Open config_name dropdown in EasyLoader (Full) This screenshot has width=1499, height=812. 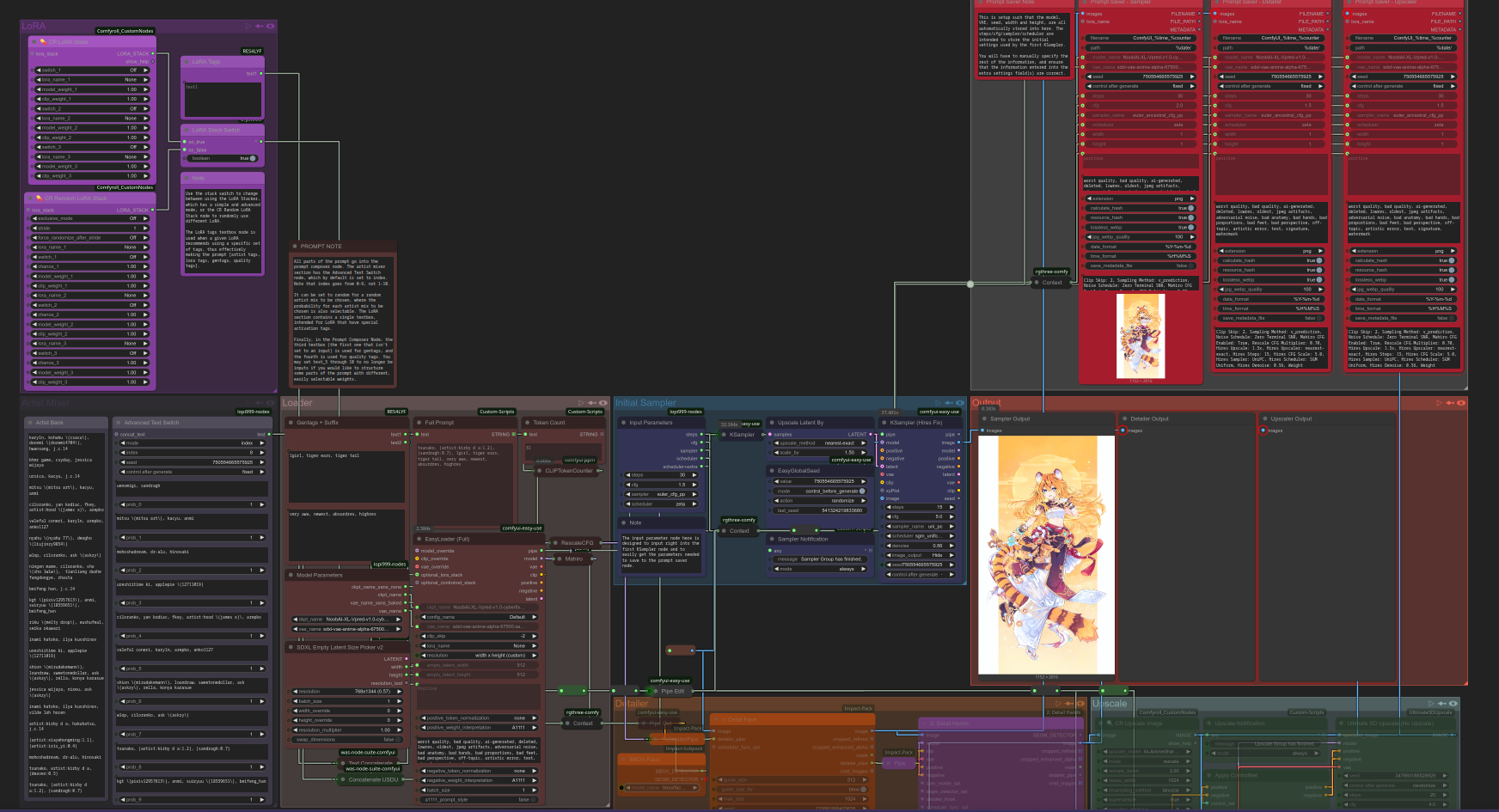click(480, 617)
